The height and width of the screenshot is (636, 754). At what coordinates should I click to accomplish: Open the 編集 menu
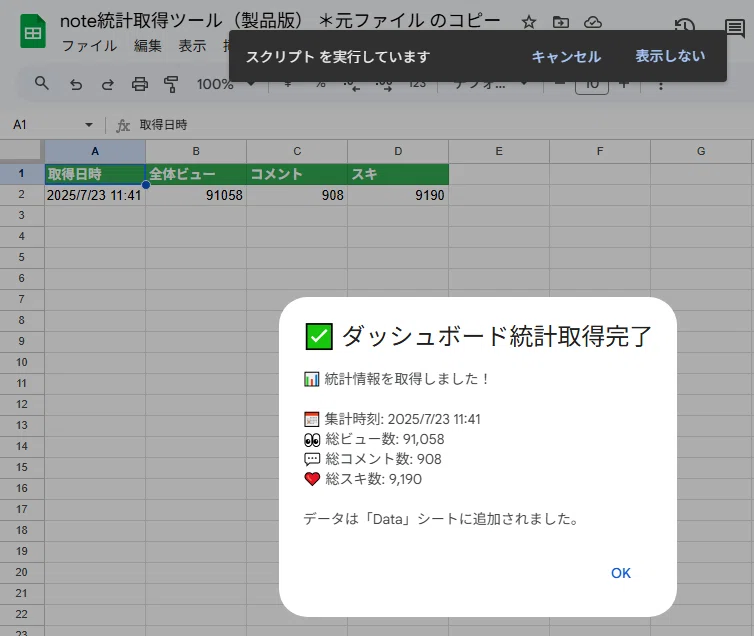[148, 46]
